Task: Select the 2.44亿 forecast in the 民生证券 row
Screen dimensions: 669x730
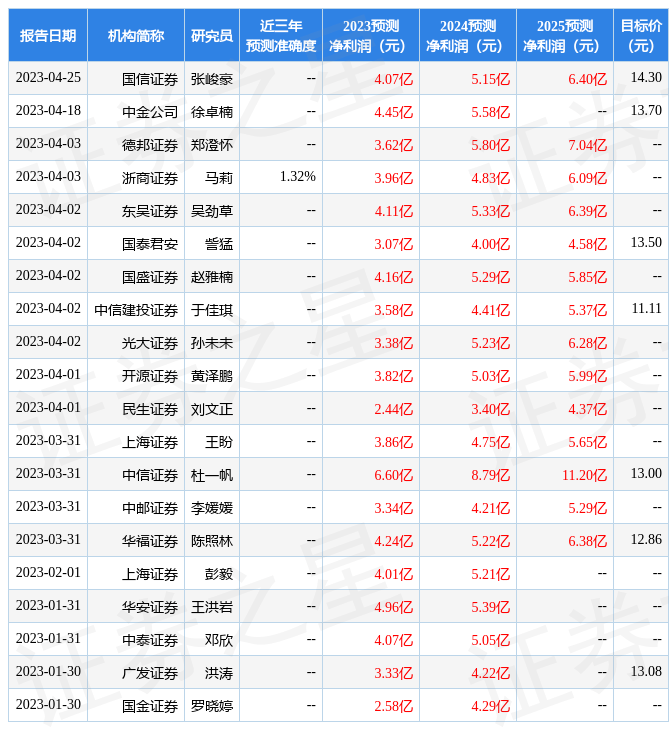Action: point(393,408)
